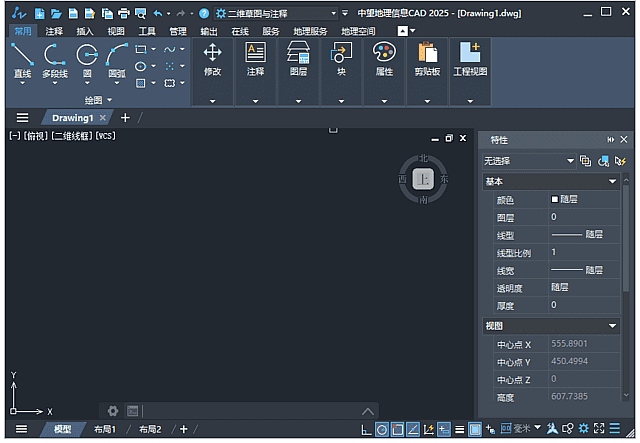This screenshot has height=443, width=640.
Task: Click the 修改 (Modify) move icon
Action: point(212,55)
